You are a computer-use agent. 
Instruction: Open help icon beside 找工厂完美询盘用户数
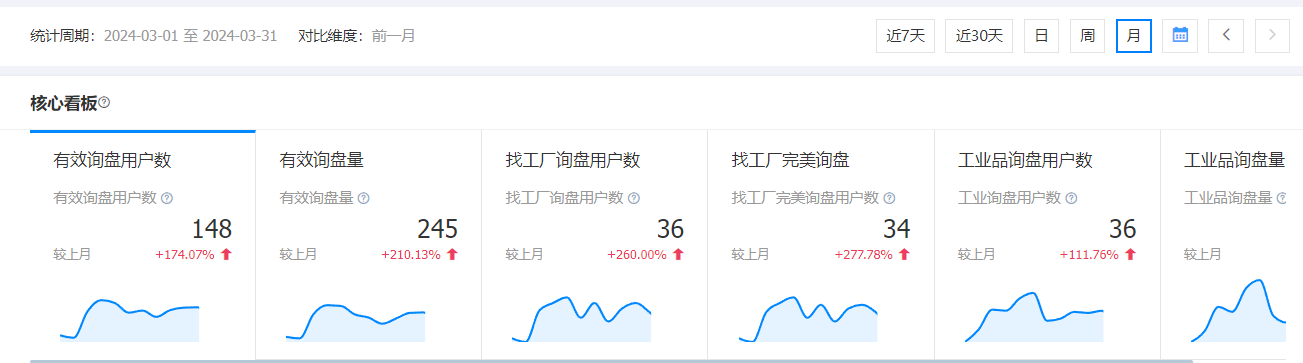pos(889,198)
